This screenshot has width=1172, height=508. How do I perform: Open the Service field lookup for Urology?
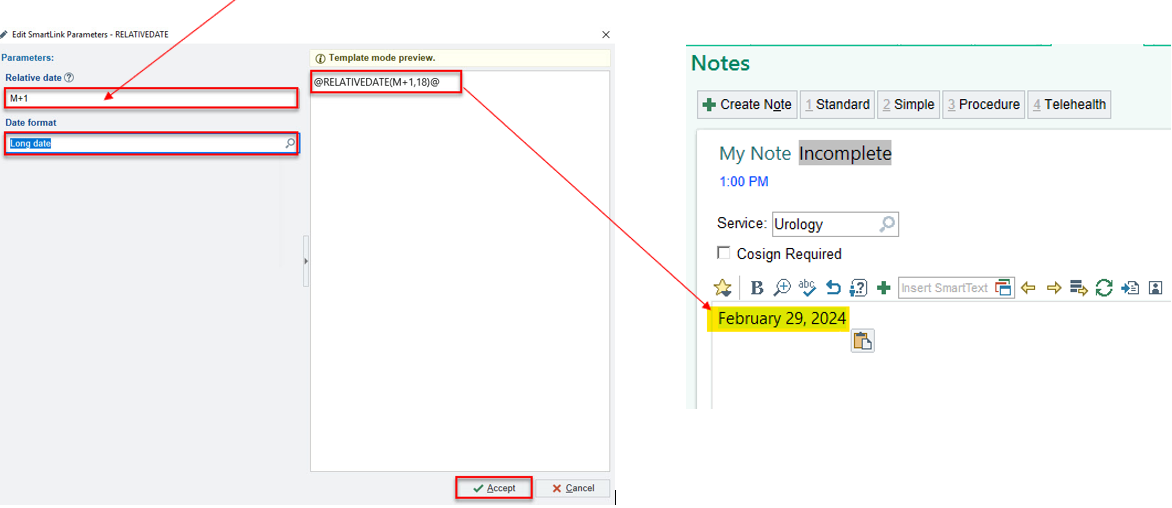point(887,224)
